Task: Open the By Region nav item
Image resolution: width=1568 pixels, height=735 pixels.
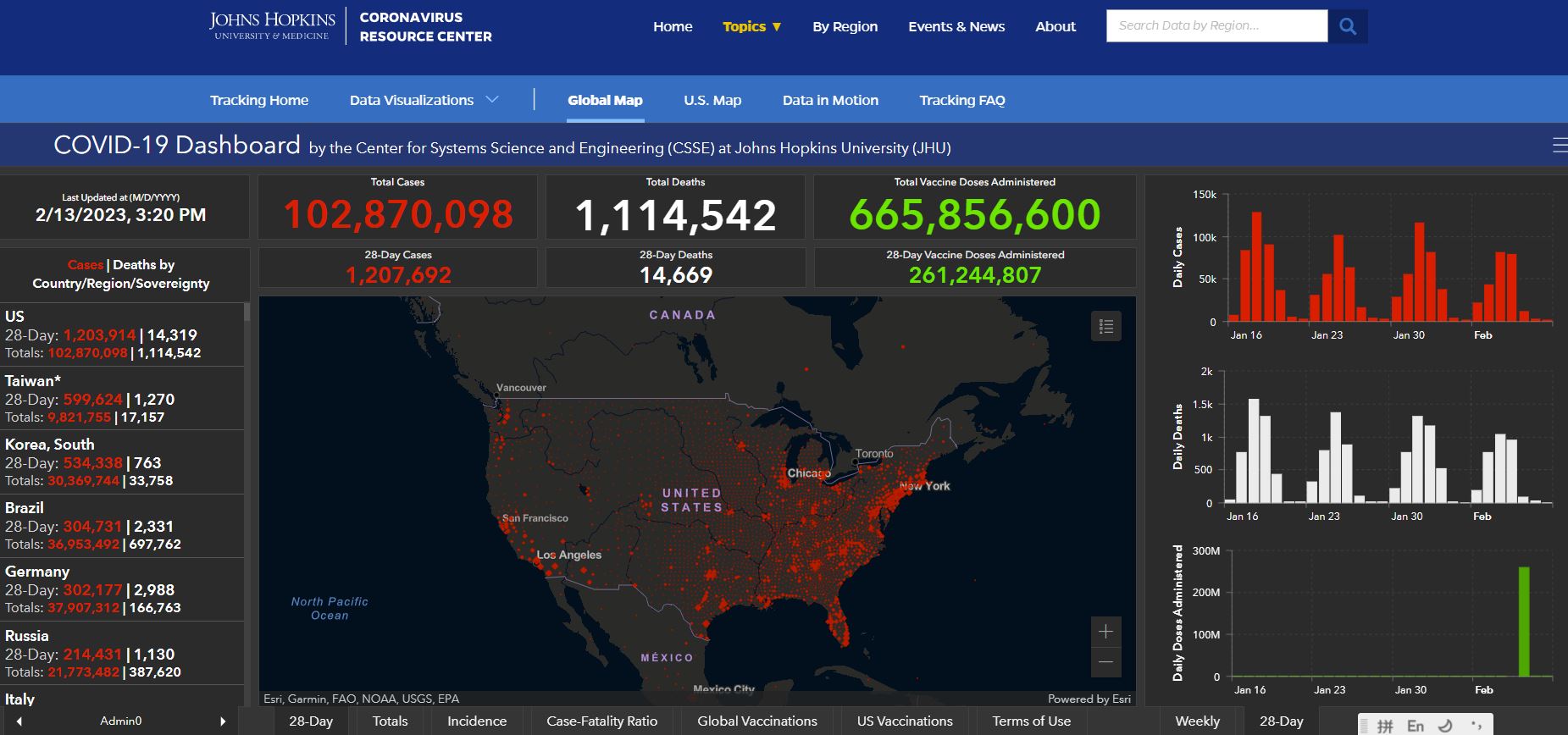Action: 845,26
